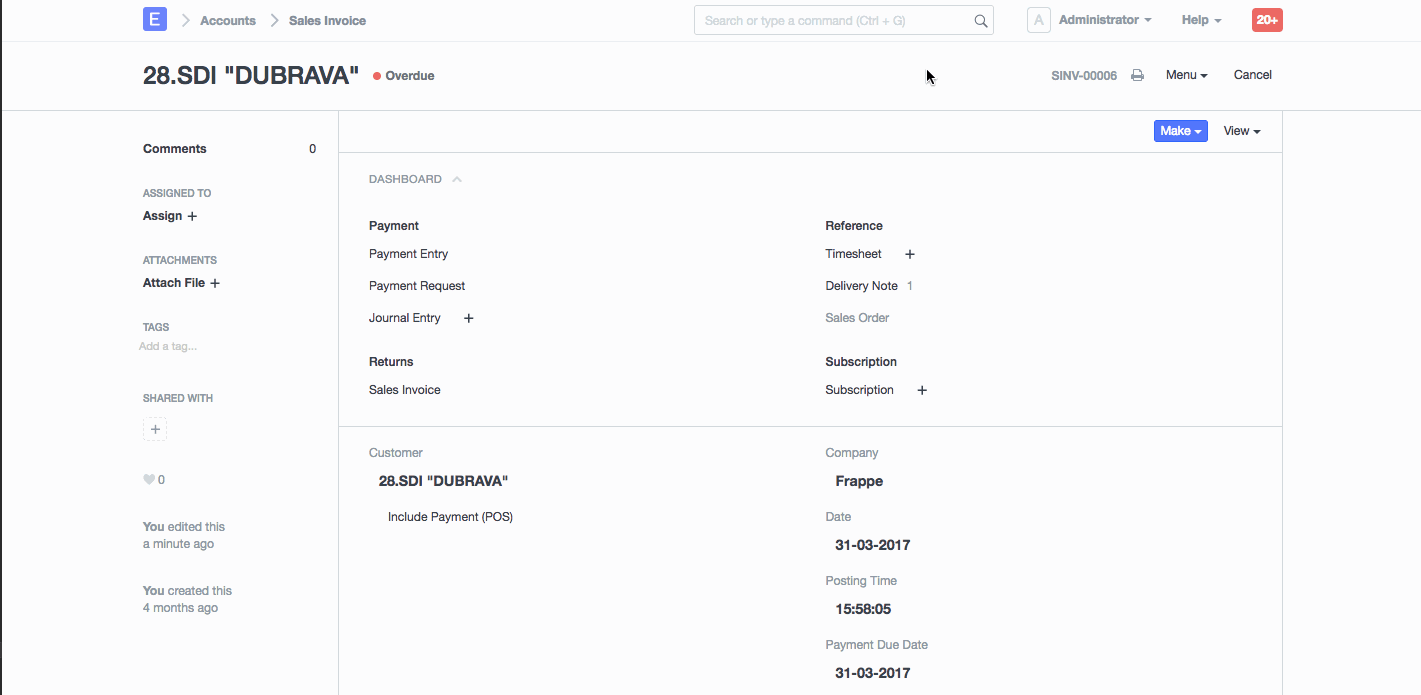The width and height of the screenshot is (1421, 695).
Task: Add a new Timesheet with plus icon
Action: pyautogui.click(x=910, y=254)
